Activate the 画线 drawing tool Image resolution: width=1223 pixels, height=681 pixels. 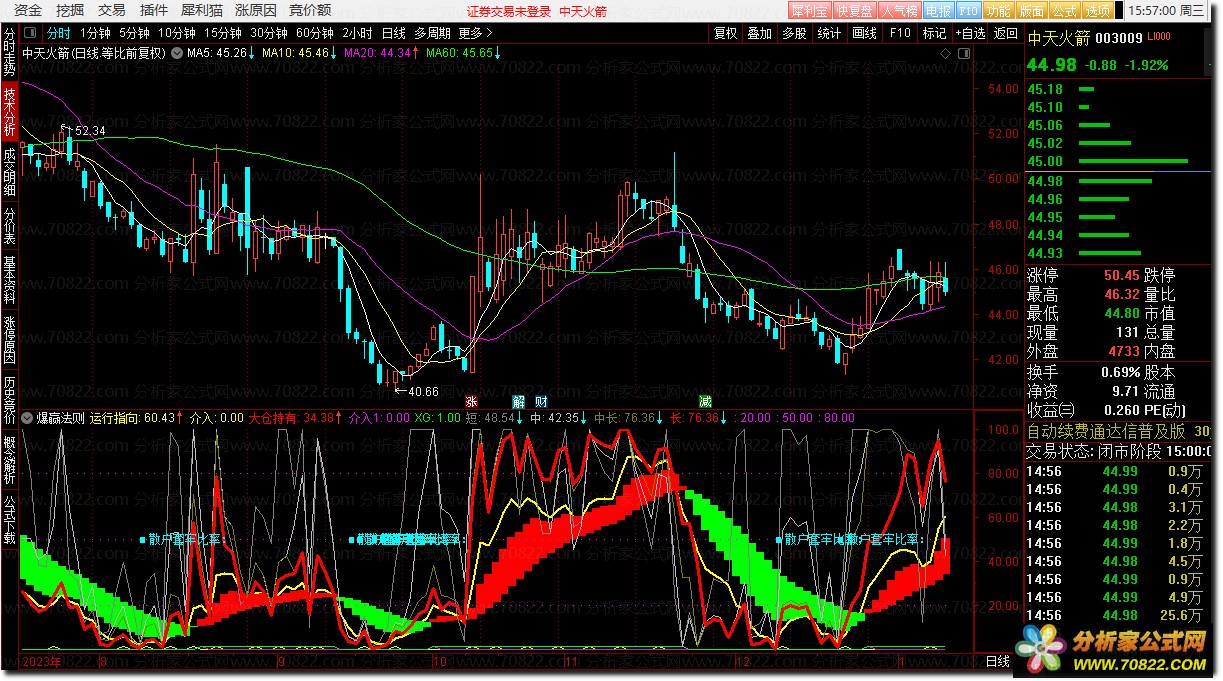point(864,33)
